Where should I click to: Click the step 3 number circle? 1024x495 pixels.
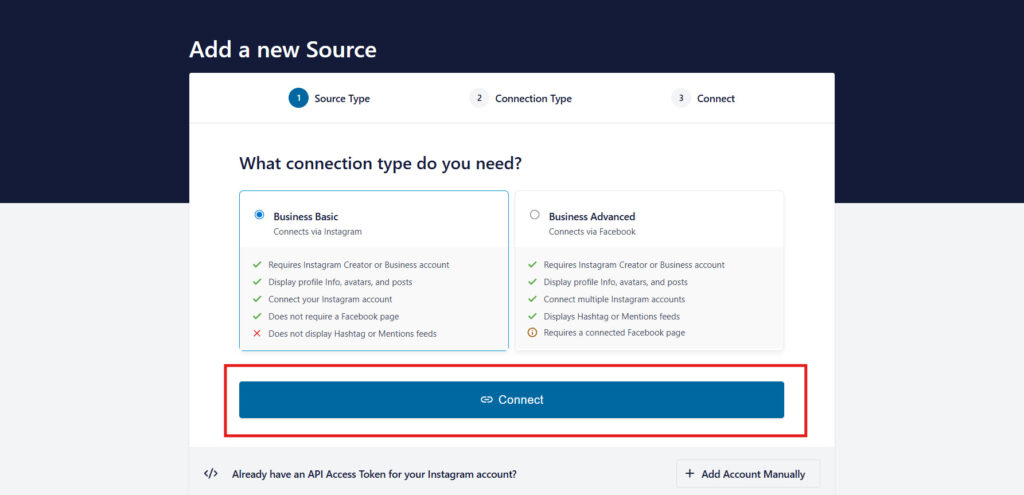click(681, 99)
